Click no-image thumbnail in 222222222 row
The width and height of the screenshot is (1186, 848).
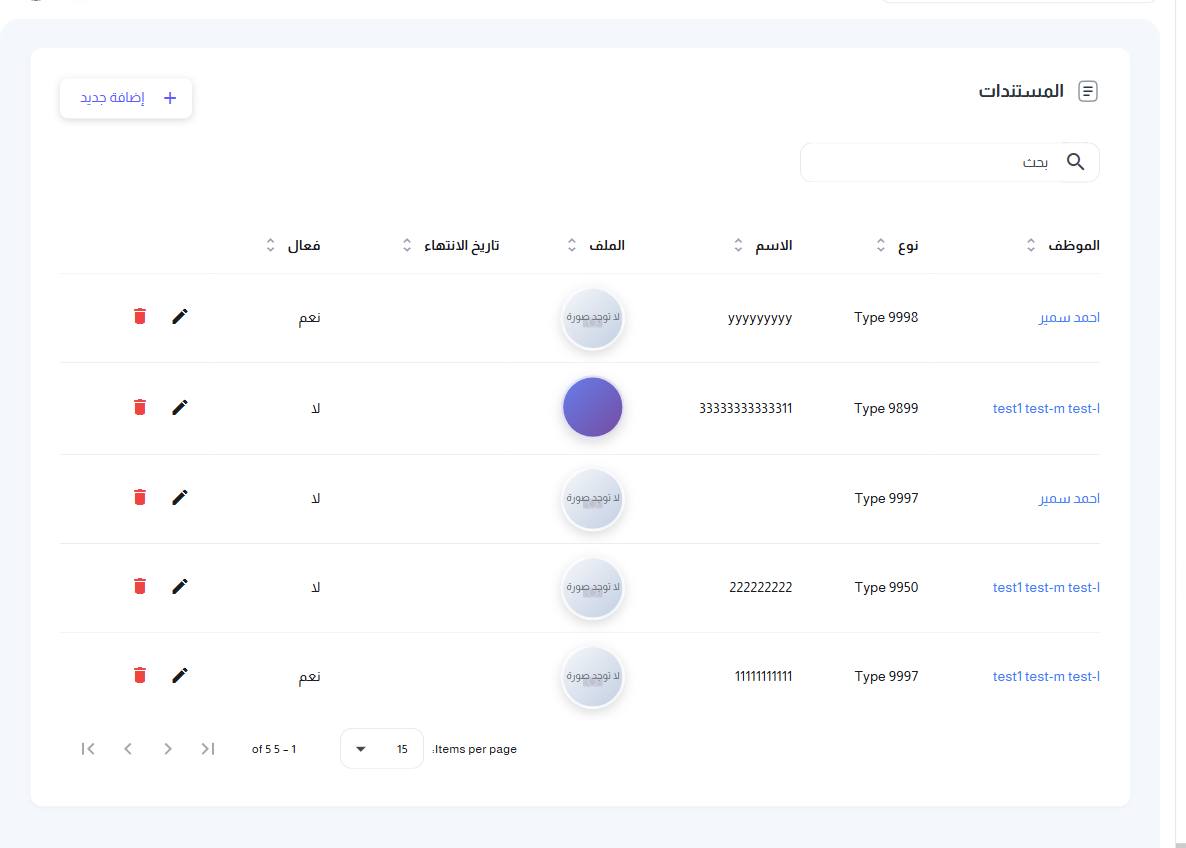pos(592,587)
